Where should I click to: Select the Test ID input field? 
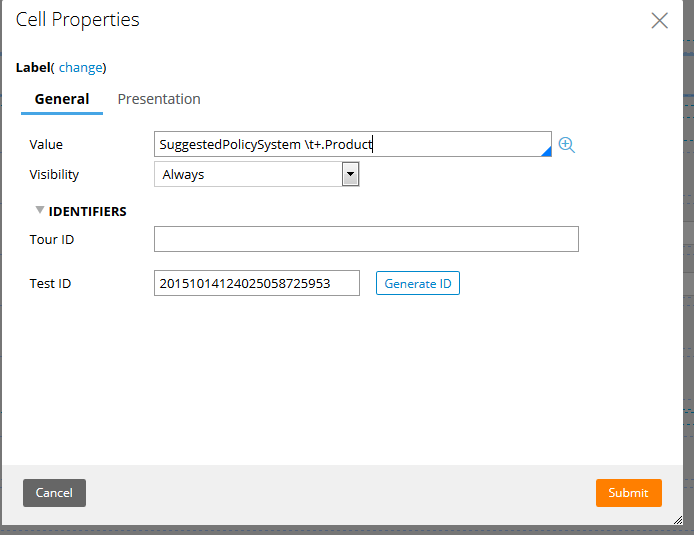pos(257,283)
